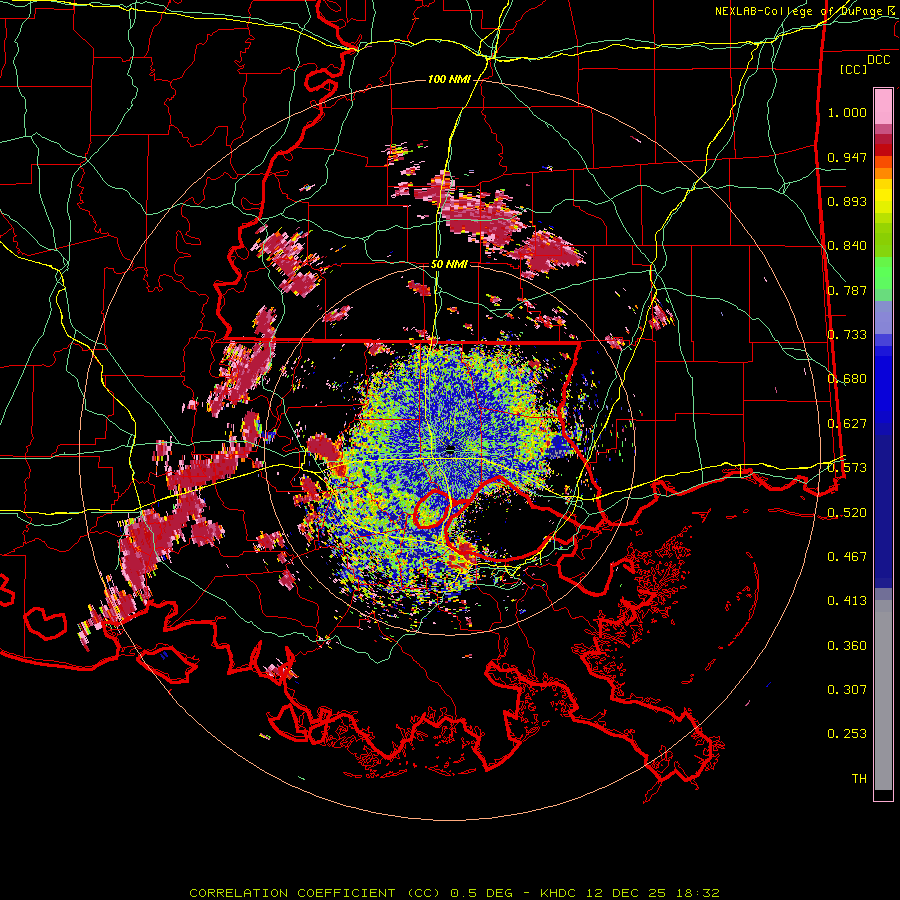Click the TH threshold label on the scale

859,779
